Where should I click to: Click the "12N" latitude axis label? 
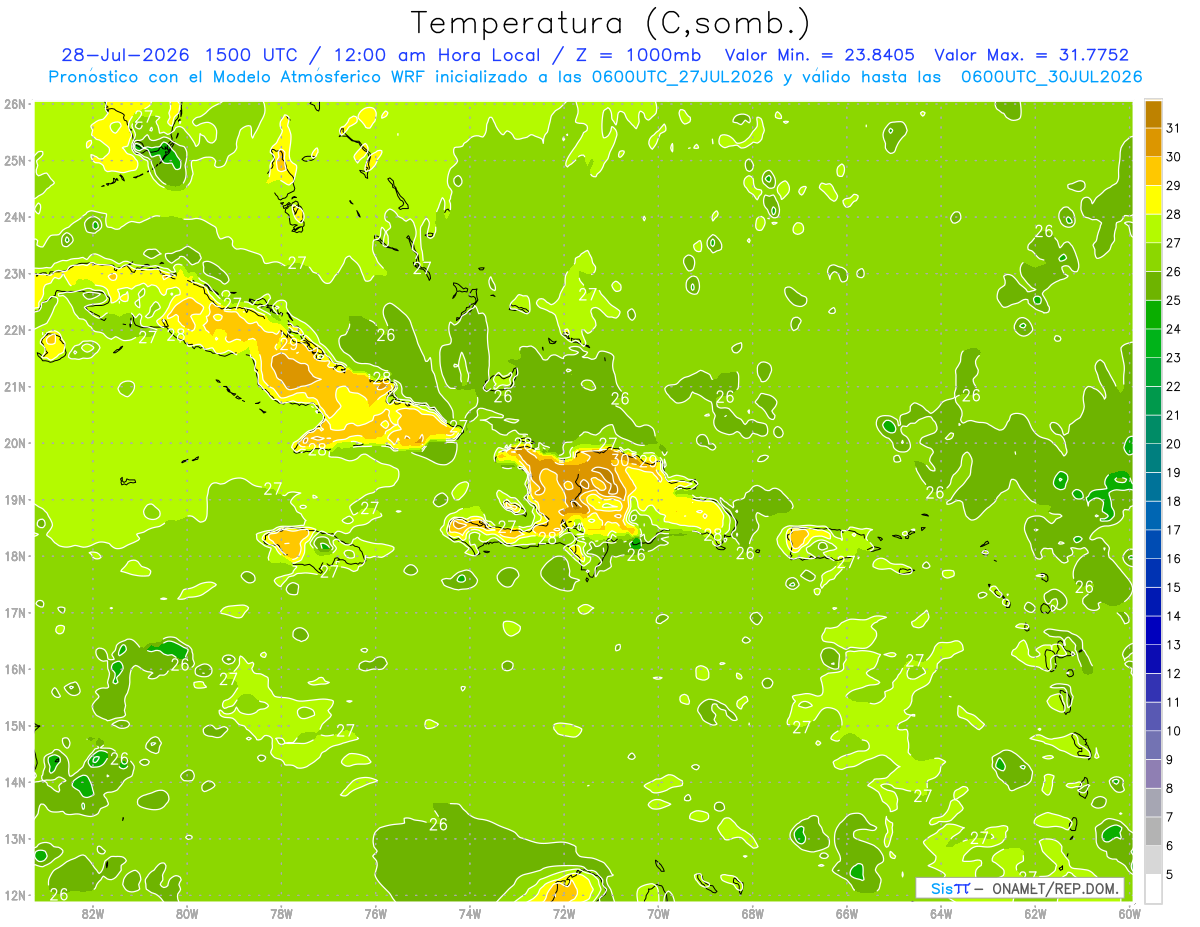click(16, 894)
